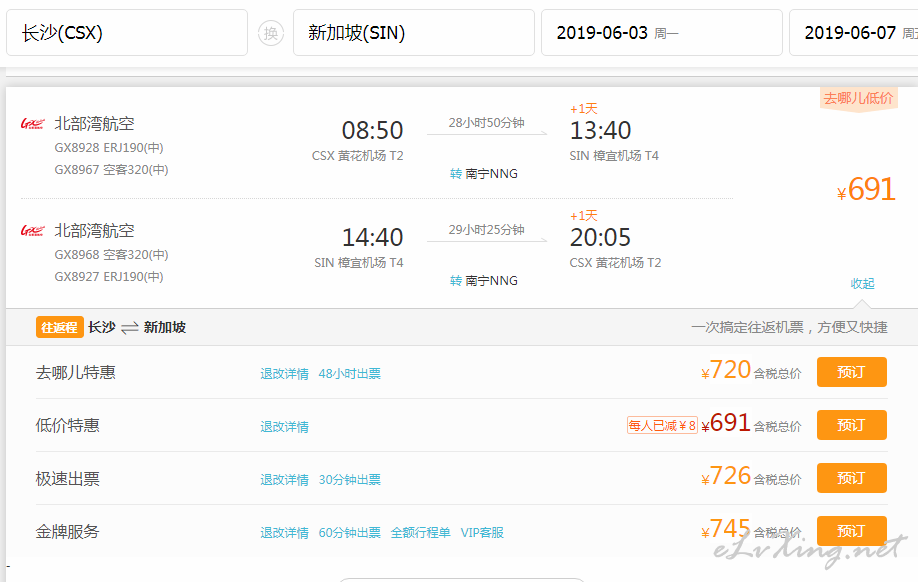This screenshot has width=918, height=582.
Task: Click flight number GX8927 ERJ190(中)
Action: point(109,276)
